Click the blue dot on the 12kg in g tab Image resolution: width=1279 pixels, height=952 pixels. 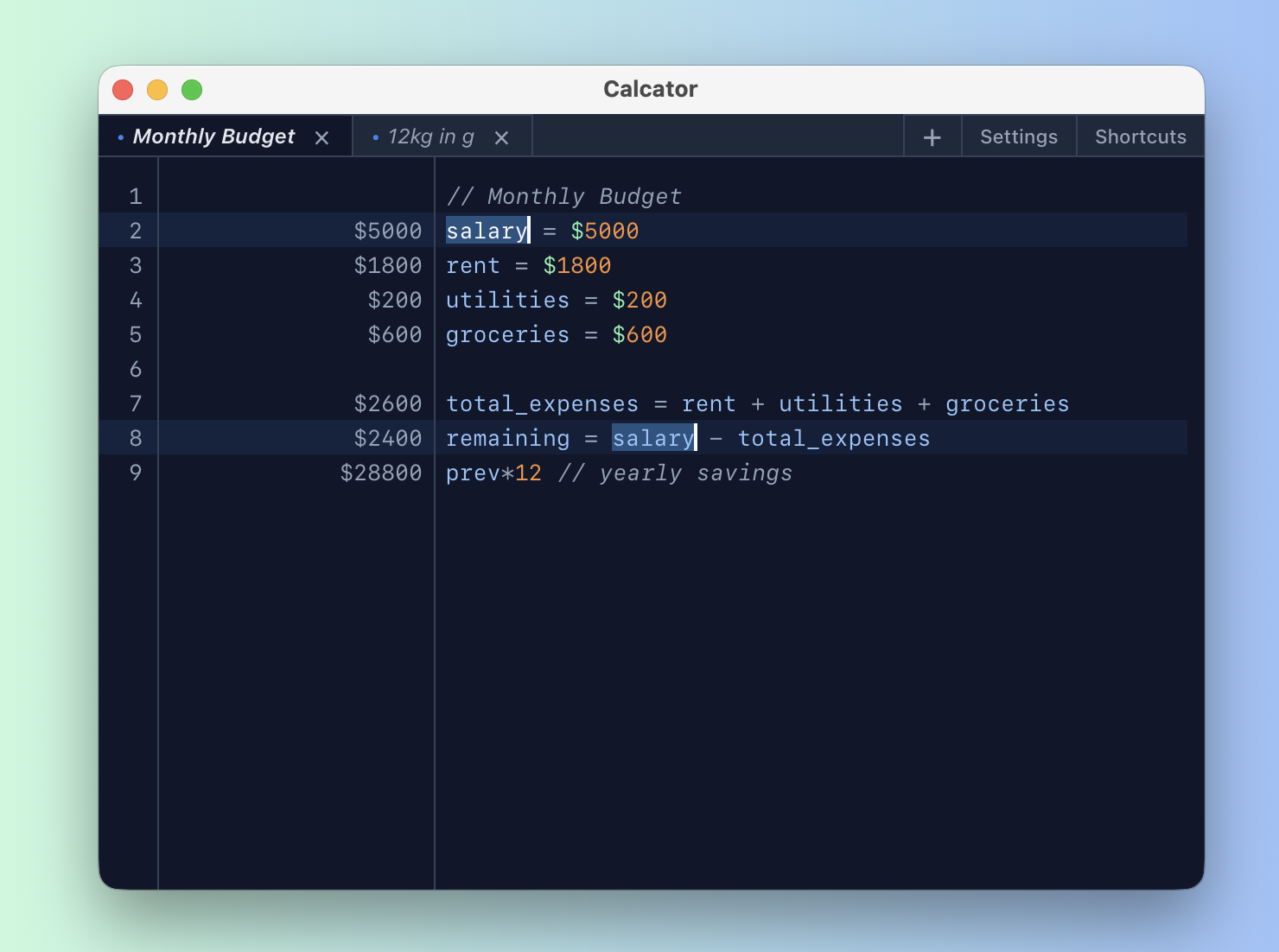point(375,136)
